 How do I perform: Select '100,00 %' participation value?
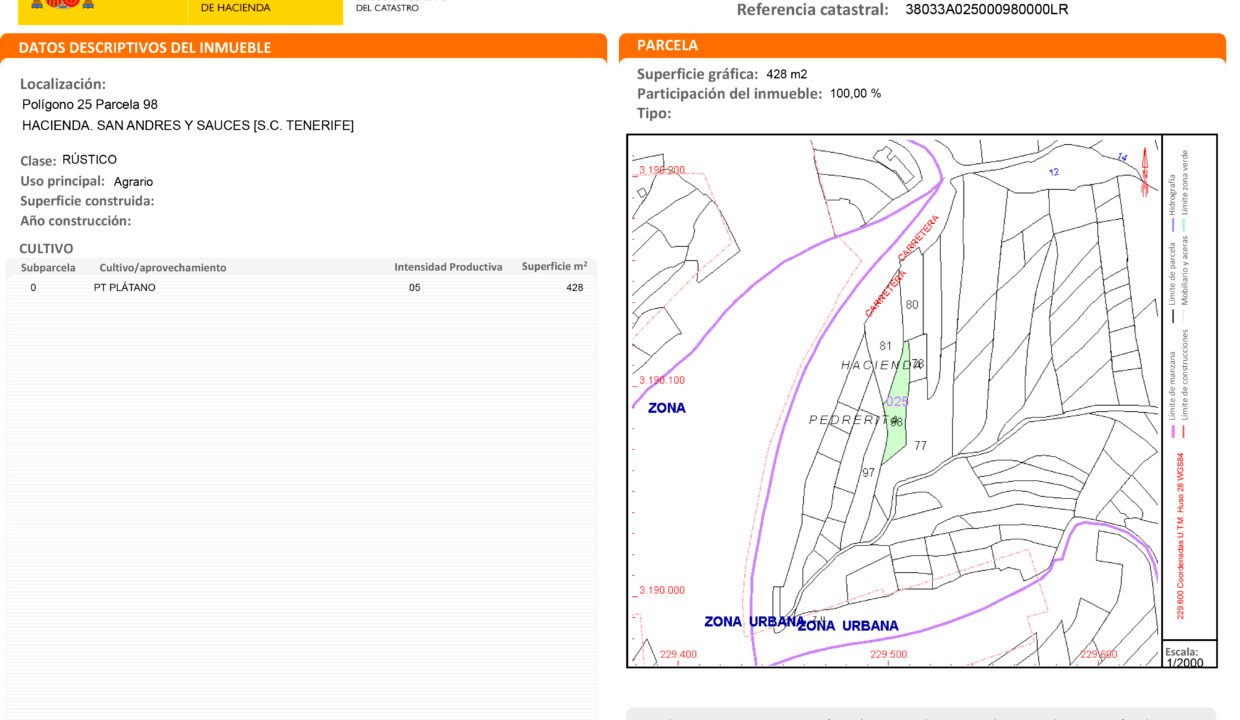tap(856, 94)
